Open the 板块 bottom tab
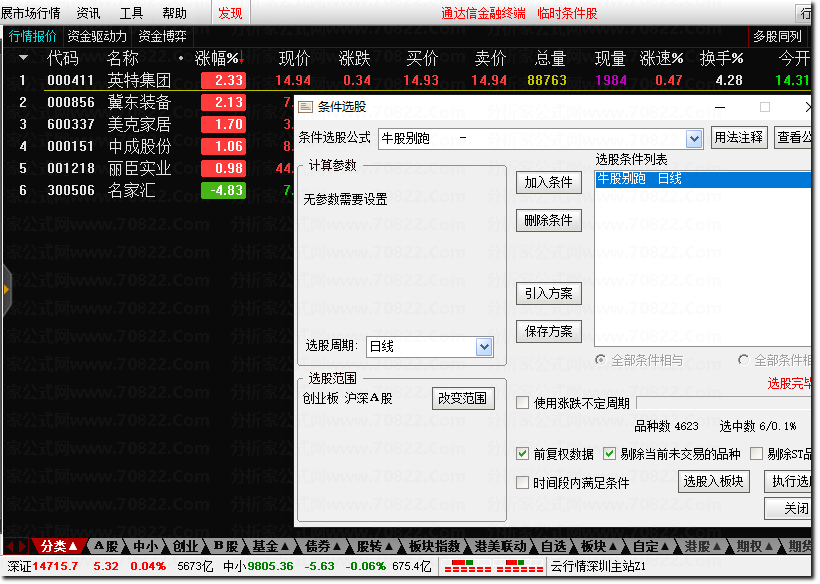Viewport: 820px width, 584px height. click(598, 546)
